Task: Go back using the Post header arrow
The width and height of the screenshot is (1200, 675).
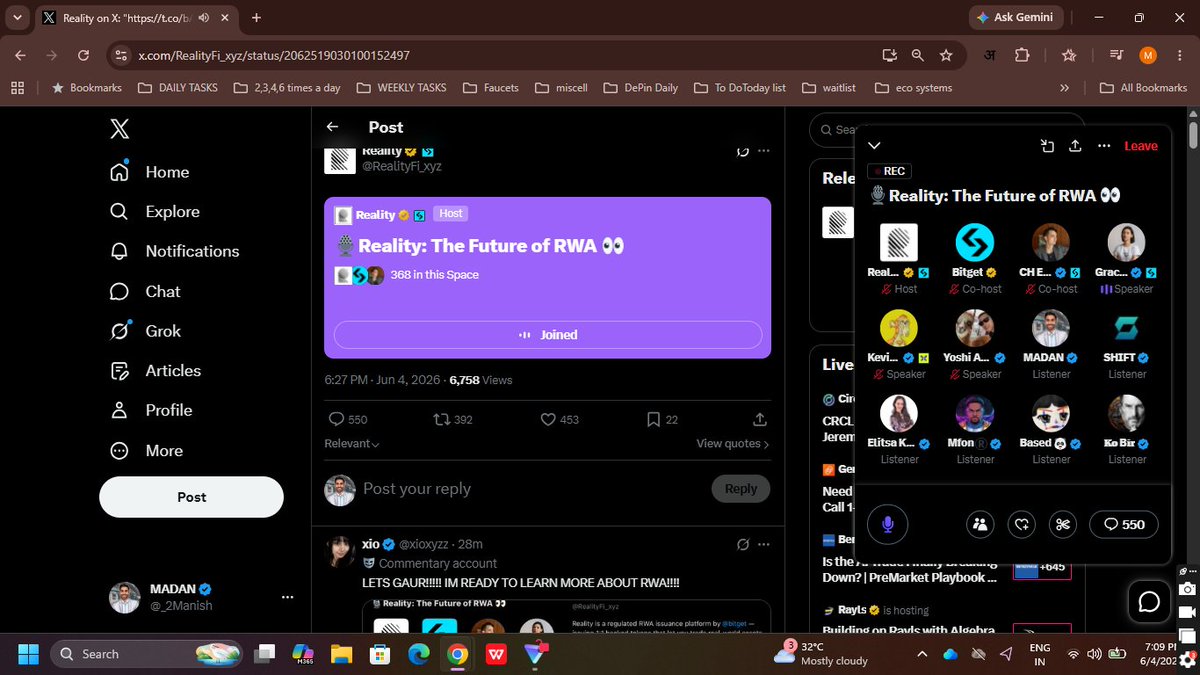Action: (x=332, y=127)
